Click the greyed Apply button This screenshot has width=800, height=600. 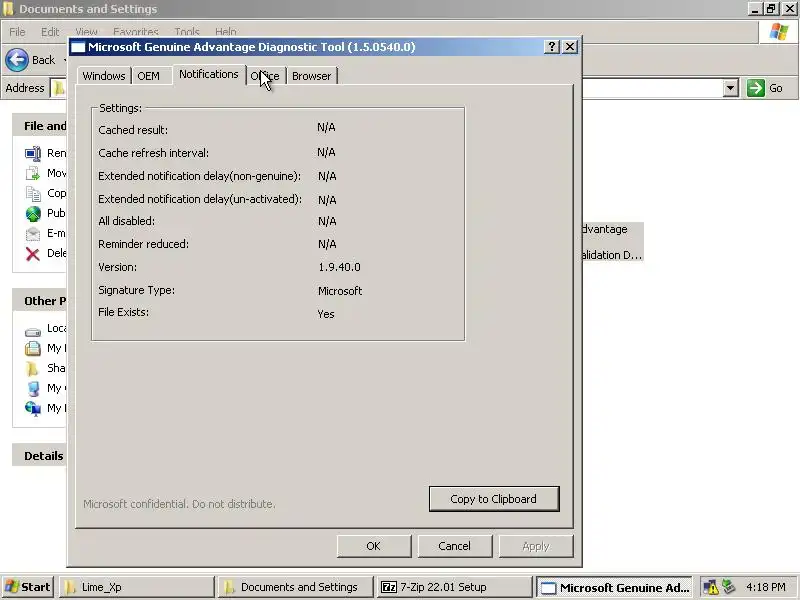[536, 546]
